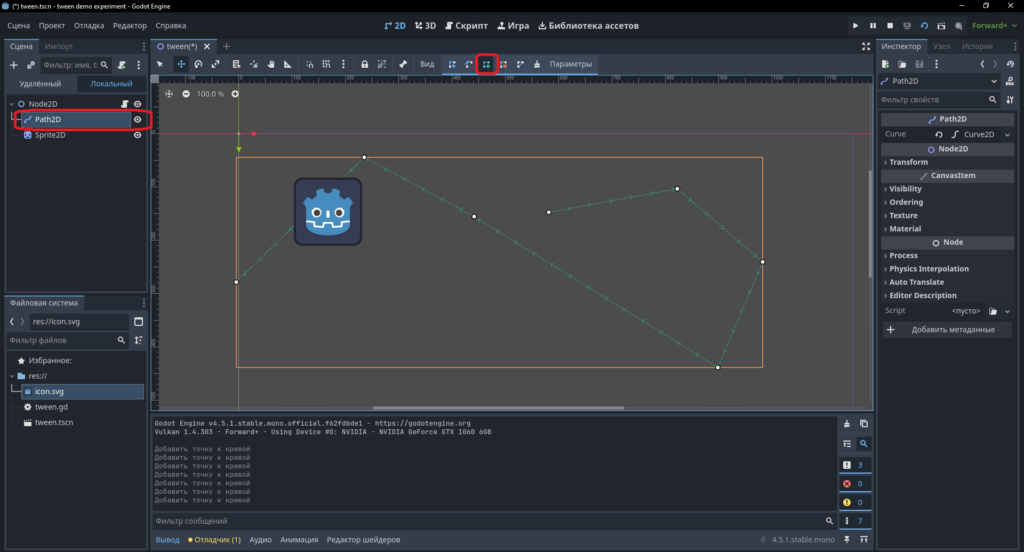Select the Ruler mode tool

pyautogui.click(x=287, y=64)
